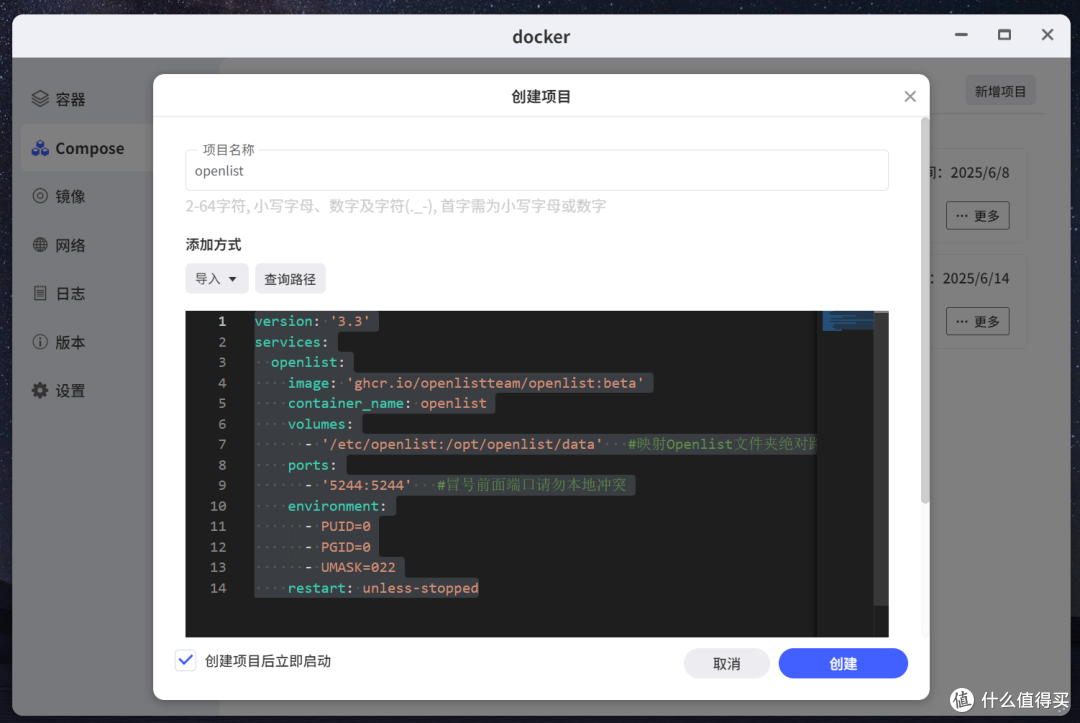Open 更多 menu for the 2025/6/8 project

pos(977,215)
